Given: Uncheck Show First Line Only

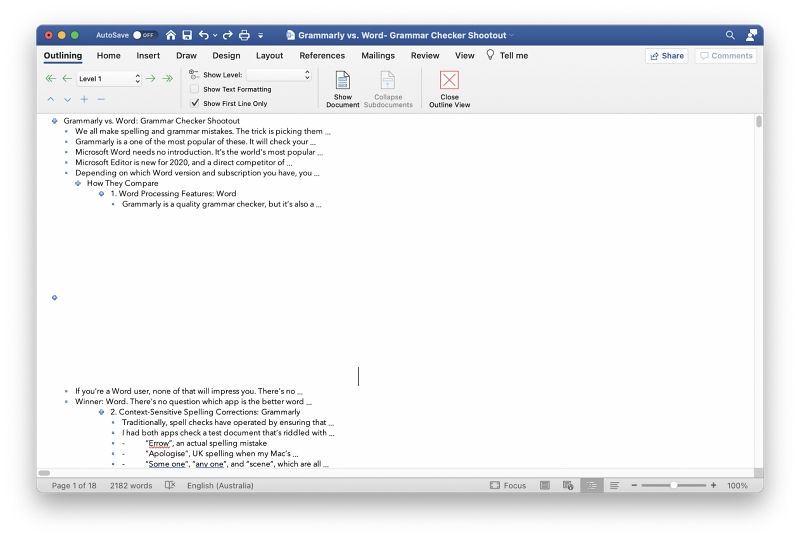Looking at the screenshot, I should coord(194,103).
